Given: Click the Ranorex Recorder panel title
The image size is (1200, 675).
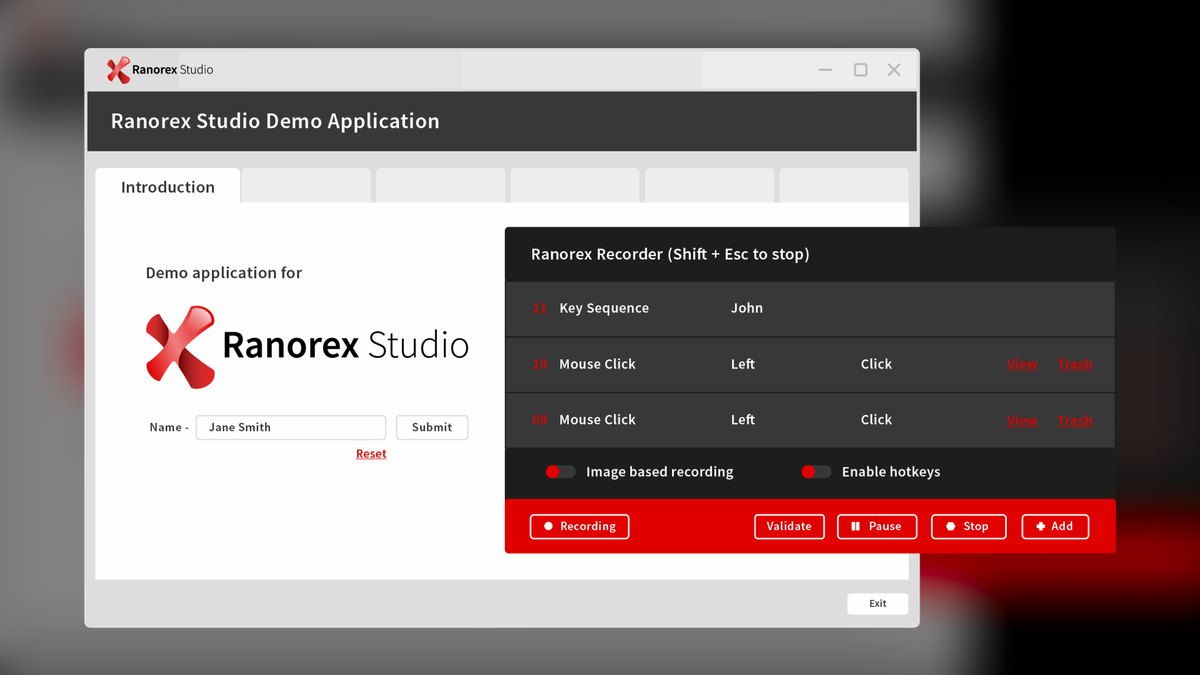Looking at the screenshot, I should tap(670, 254).
